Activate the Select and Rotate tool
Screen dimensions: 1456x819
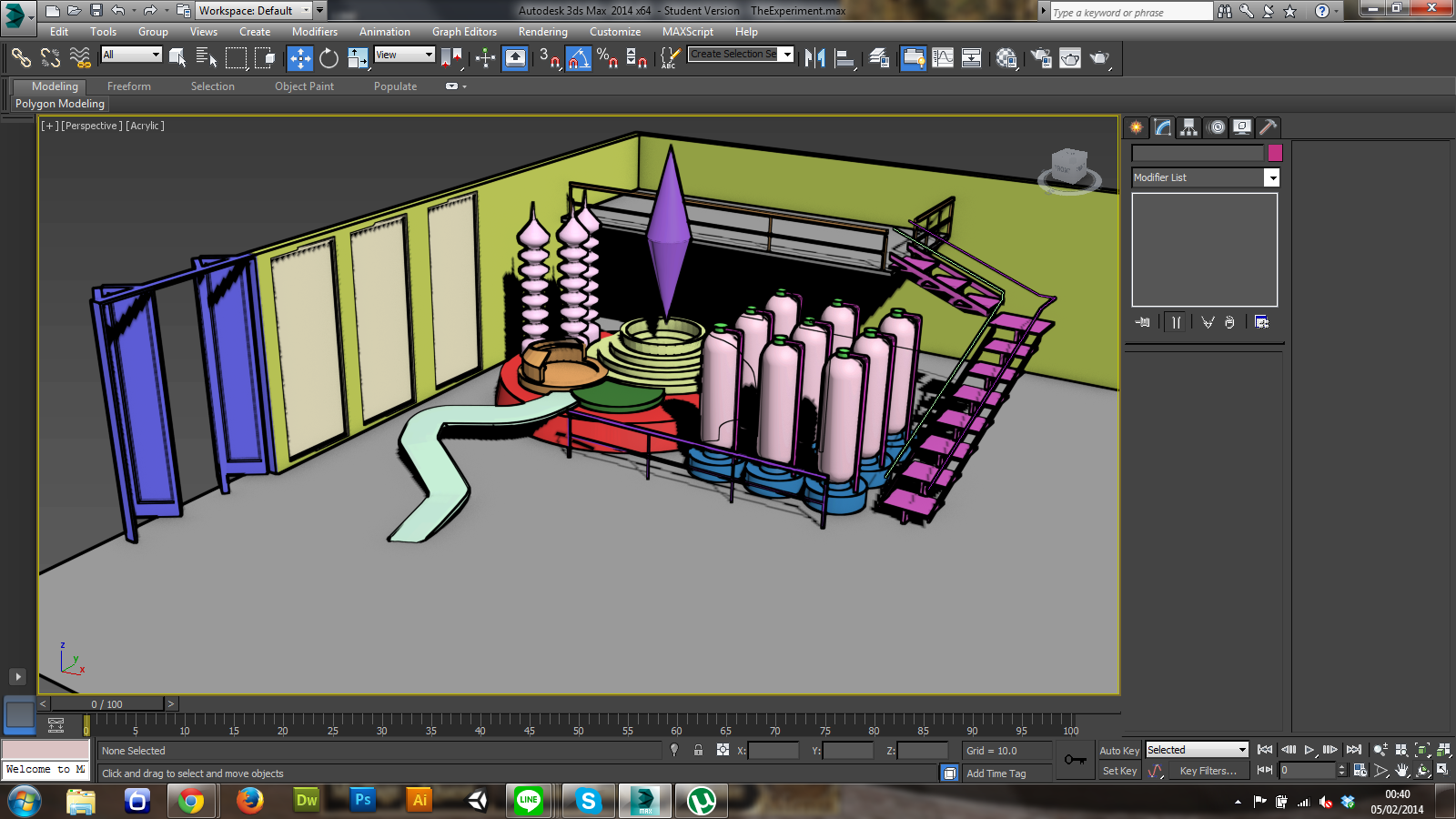click(x=329, y=58)
